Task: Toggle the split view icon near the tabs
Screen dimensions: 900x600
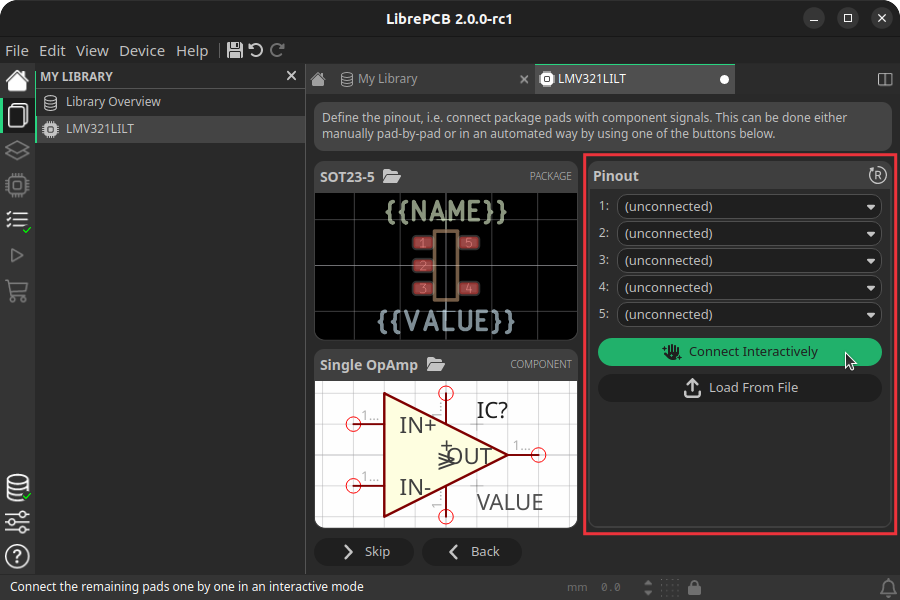Action: tap(884, 78)
